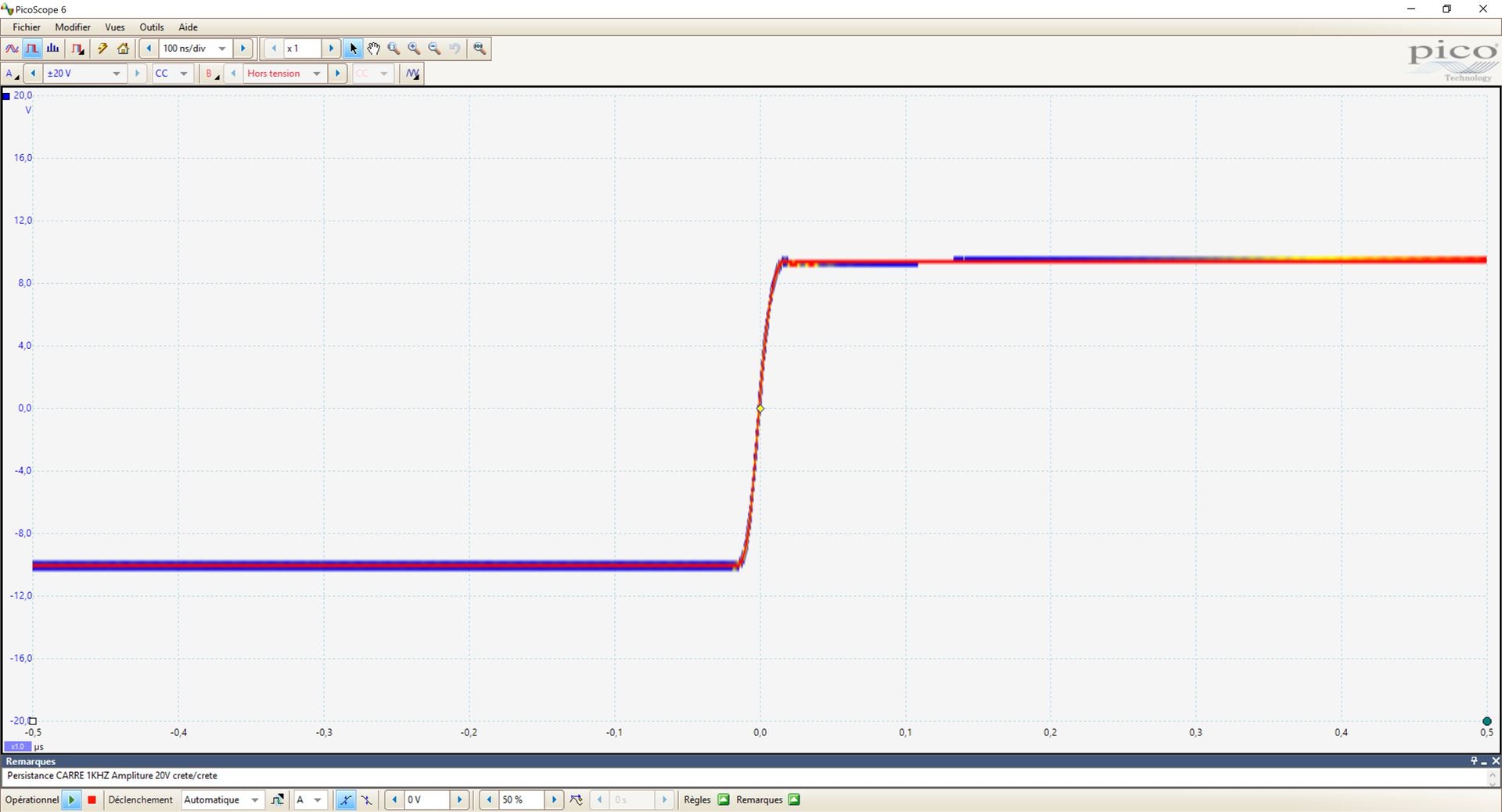1502x812 pixels.
Task: Open the Fichier menu
Action: (27, 27)
